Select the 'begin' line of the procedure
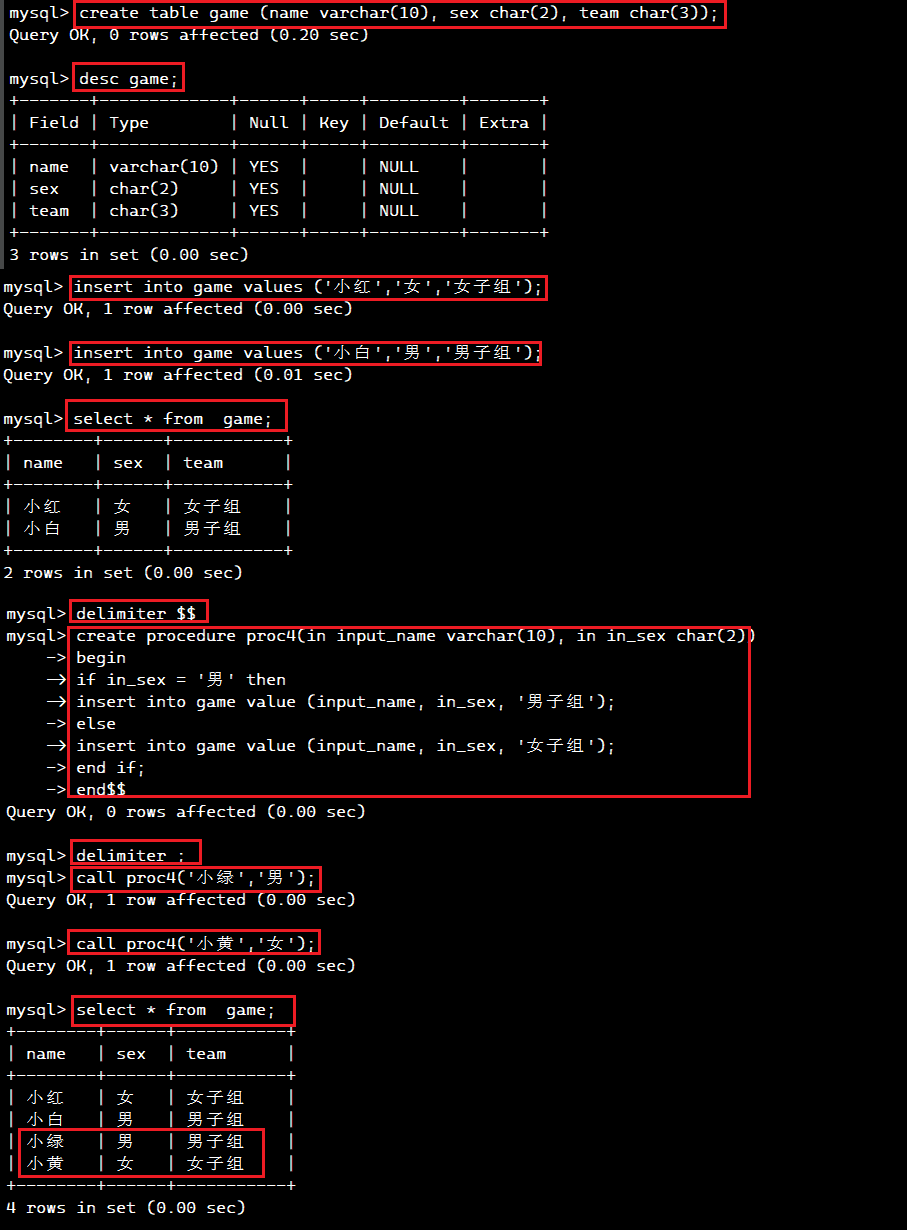This screenshot has width=907, height=1230. 101,658
